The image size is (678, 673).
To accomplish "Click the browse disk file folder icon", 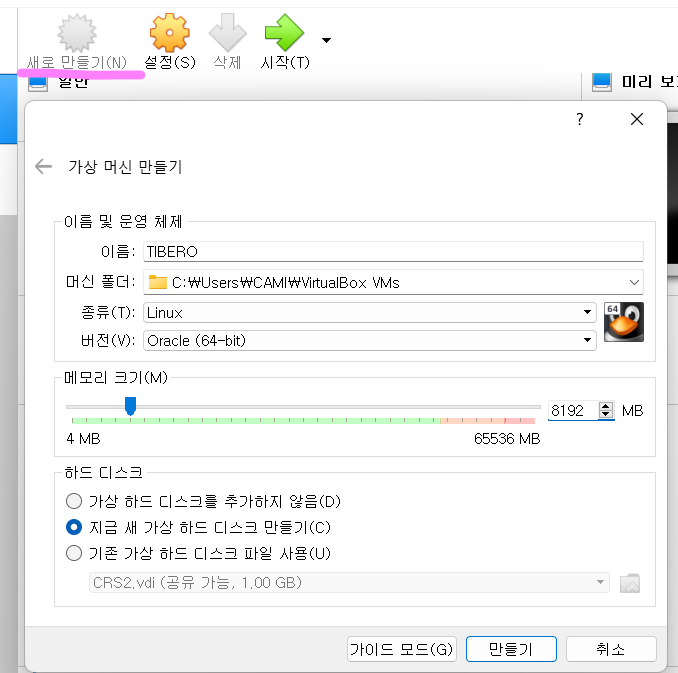I will pos(630,583).
